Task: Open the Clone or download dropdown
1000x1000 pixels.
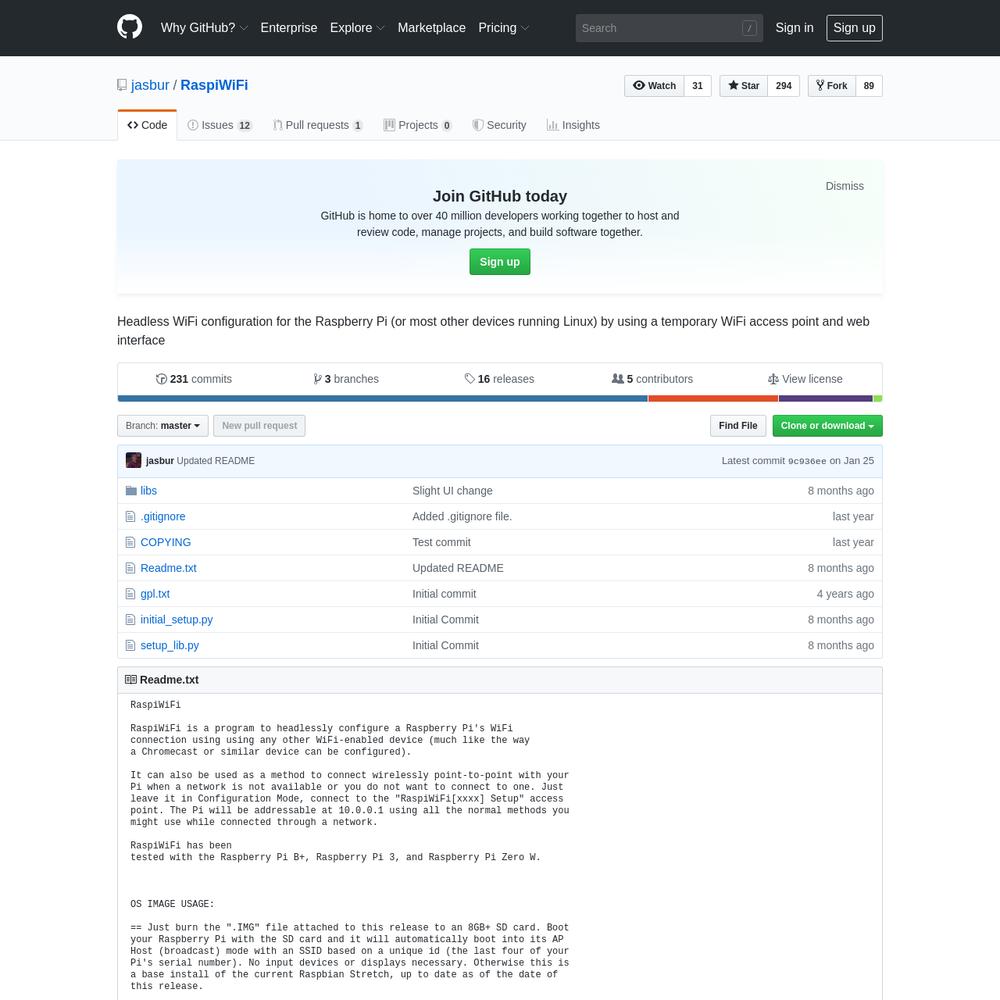Action: click(x=827, y=425)
